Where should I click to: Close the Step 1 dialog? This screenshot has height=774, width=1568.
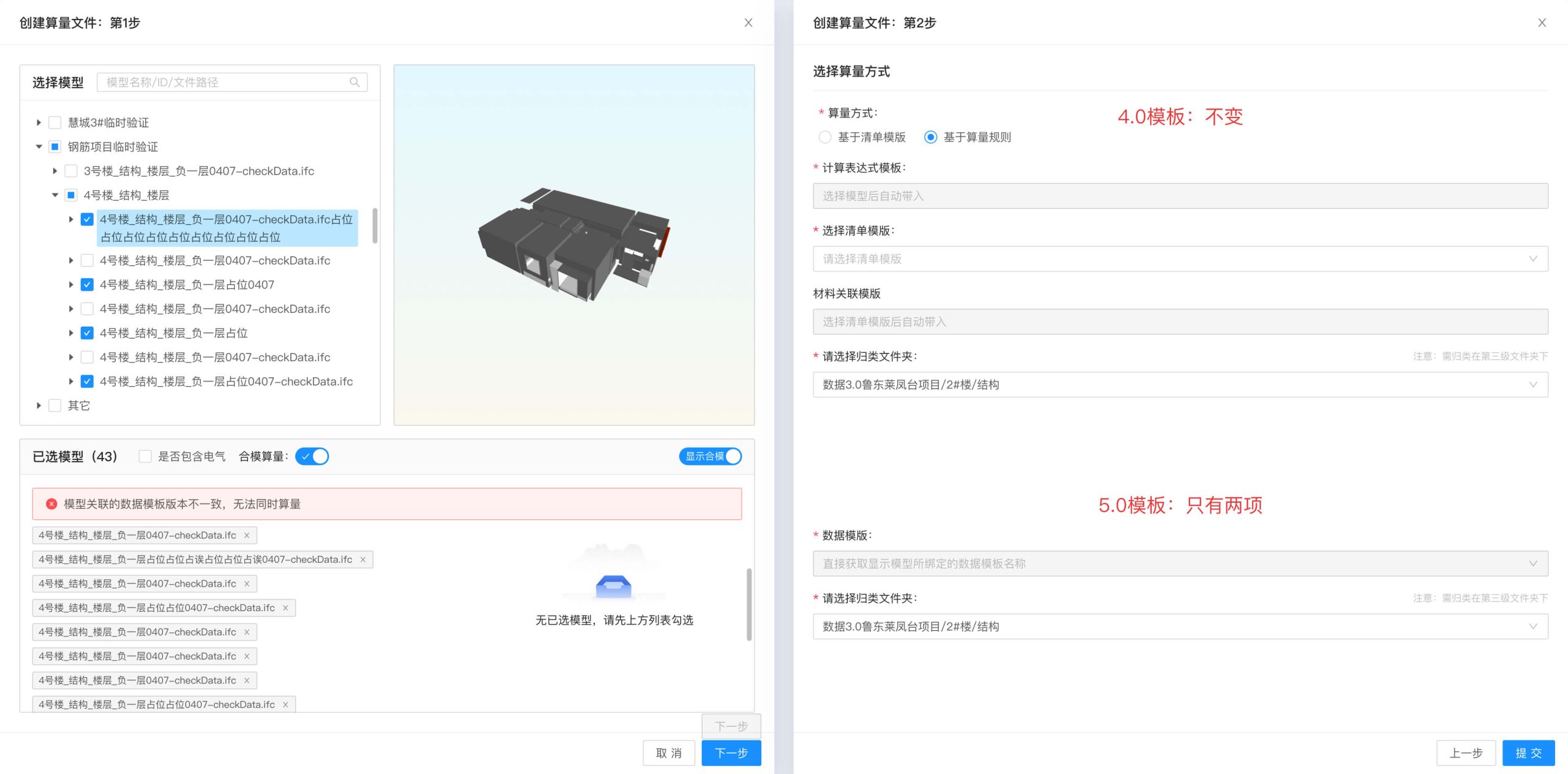coord(748,23)
